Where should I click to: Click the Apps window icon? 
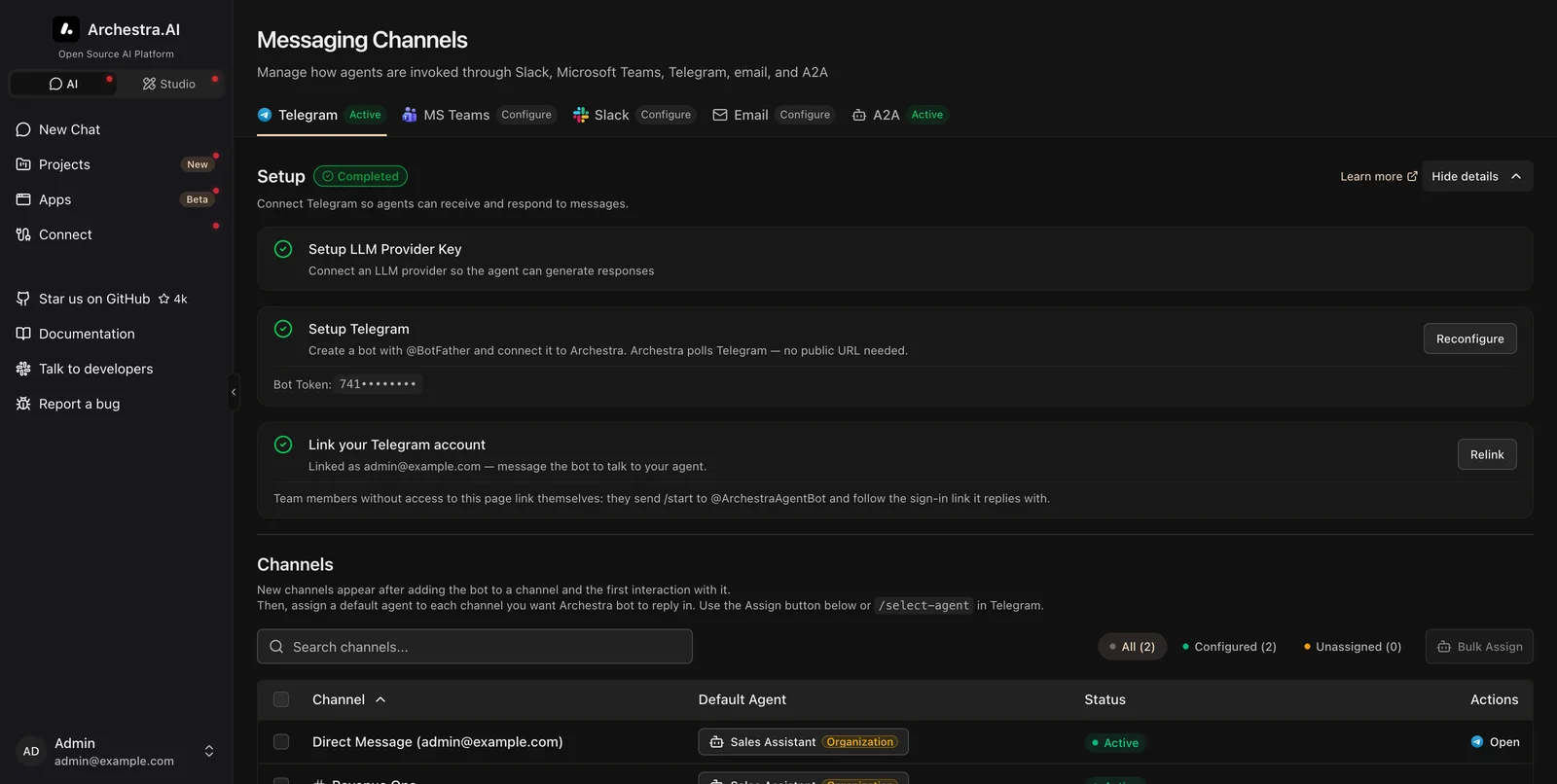click(x=23, y=199)
